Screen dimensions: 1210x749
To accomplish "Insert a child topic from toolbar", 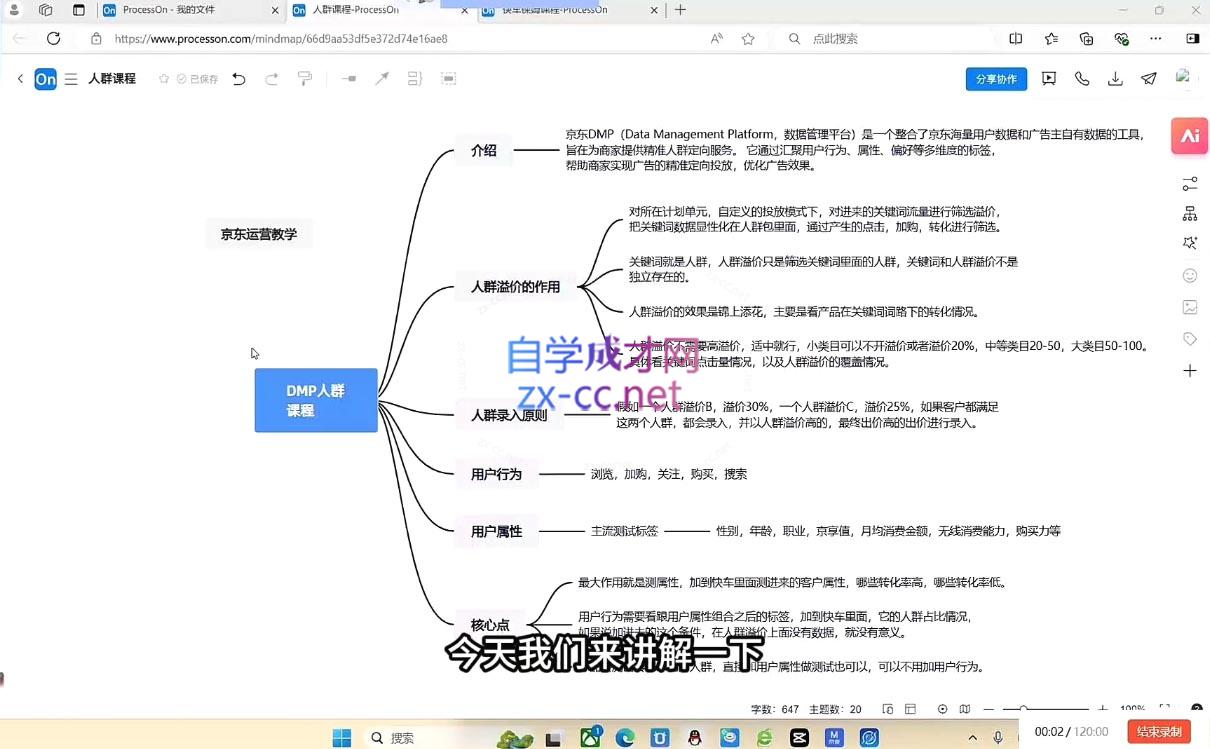I will pyautogui.click(x=349, y=78).
